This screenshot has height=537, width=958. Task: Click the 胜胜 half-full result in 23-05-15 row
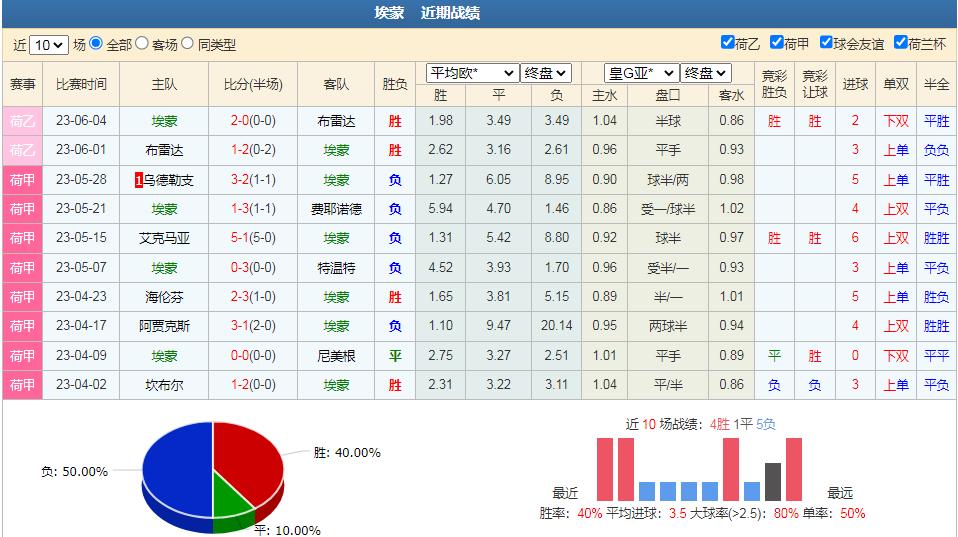[936, 238]
